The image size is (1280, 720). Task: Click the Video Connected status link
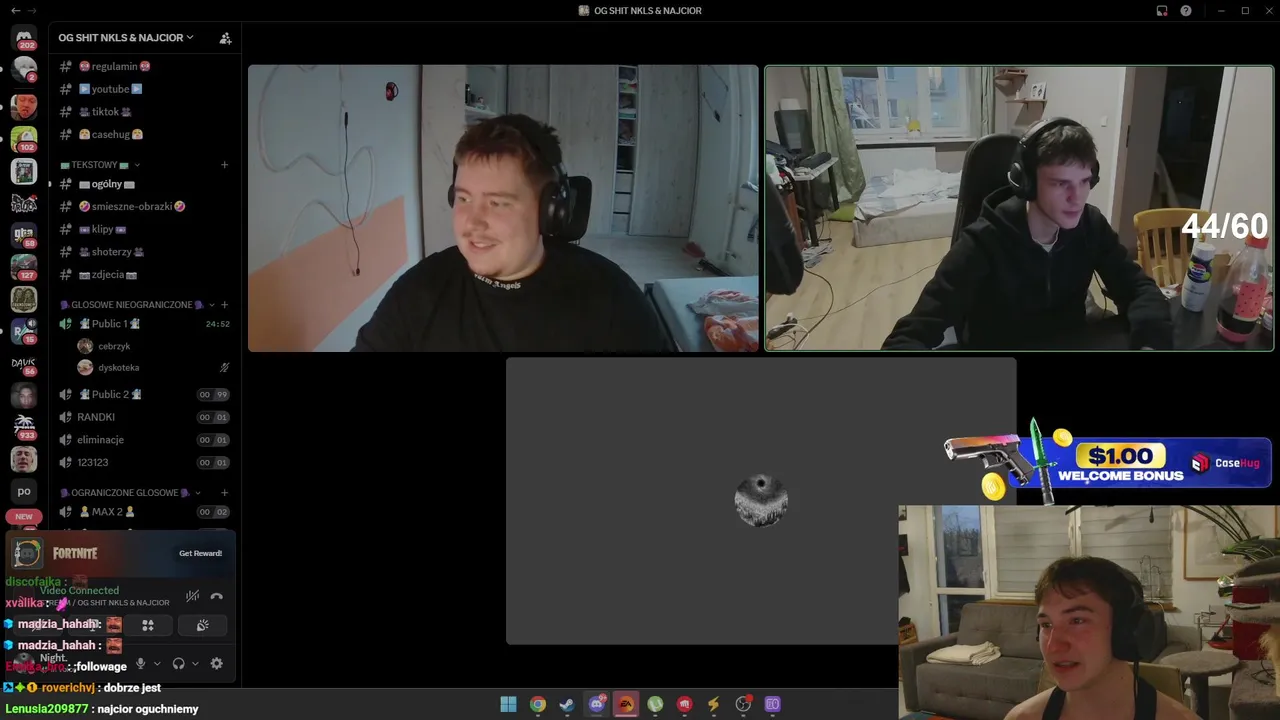click(79, 591)
